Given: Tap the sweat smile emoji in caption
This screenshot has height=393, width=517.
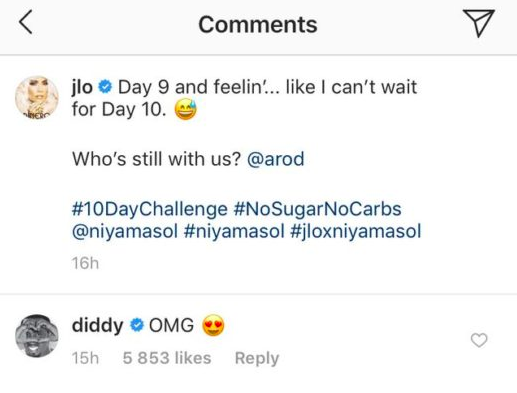Looking at the screenshot, I should click(186, 110).
